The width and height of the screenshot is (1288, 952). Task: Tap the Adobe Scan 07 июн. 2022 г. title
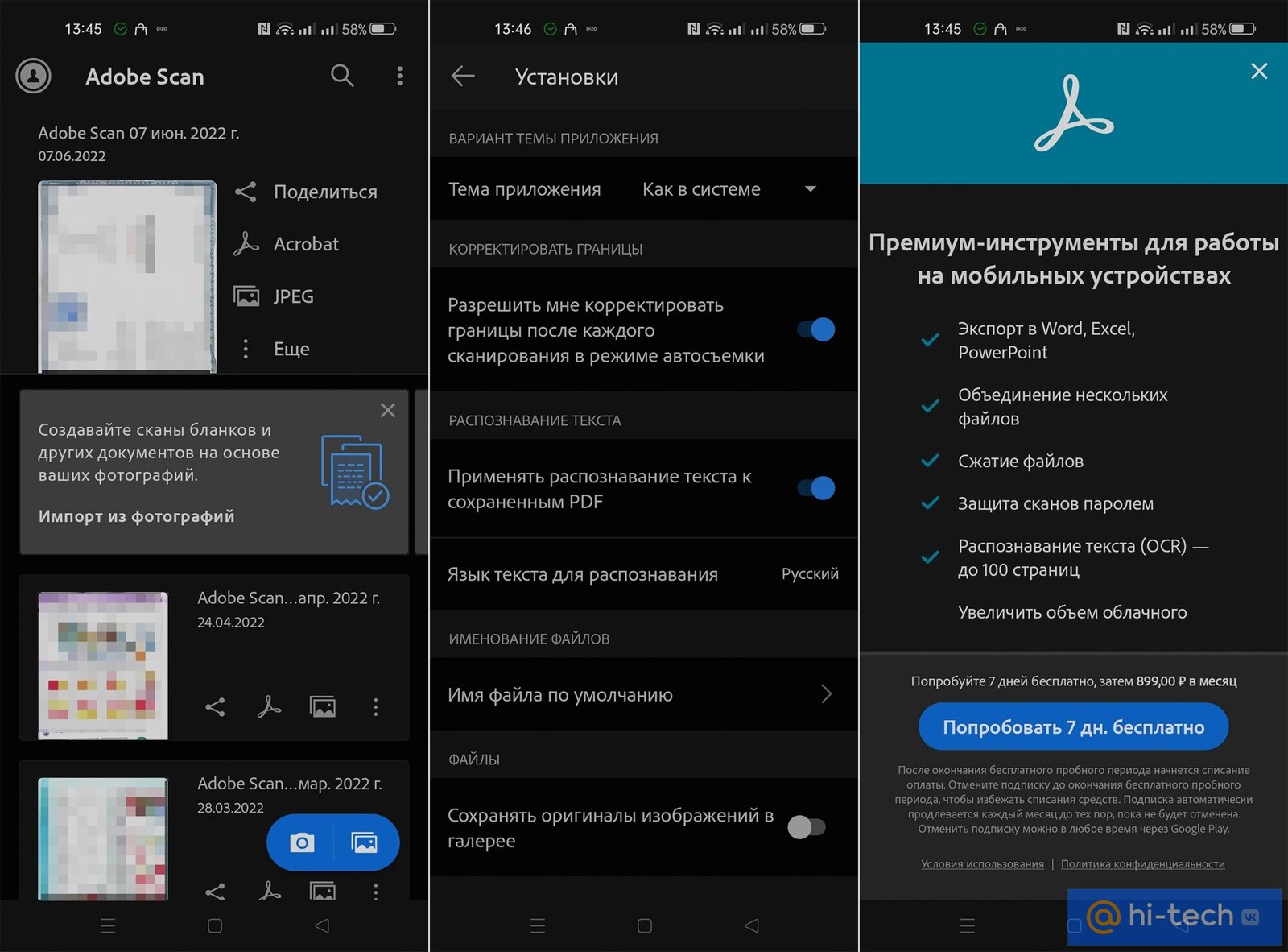pos(138,133)
